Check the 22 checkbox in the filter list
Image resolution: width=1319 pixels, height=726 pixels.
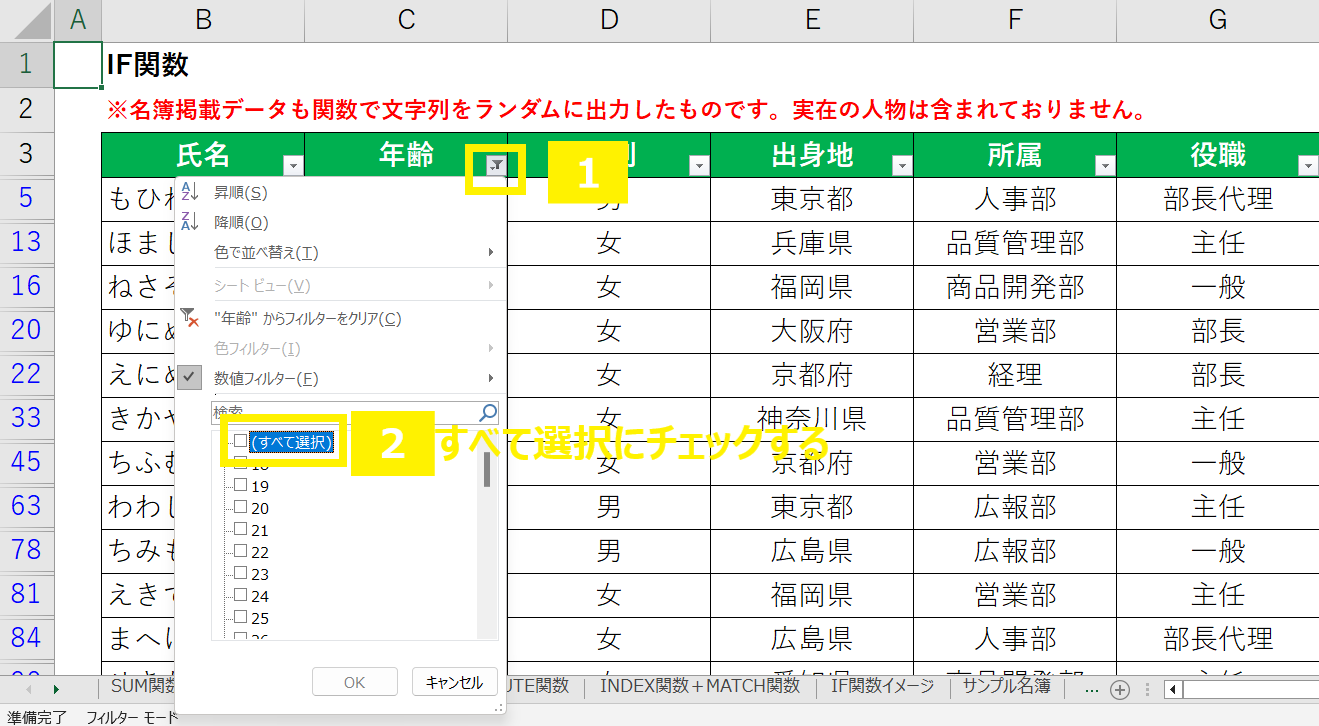240,552
